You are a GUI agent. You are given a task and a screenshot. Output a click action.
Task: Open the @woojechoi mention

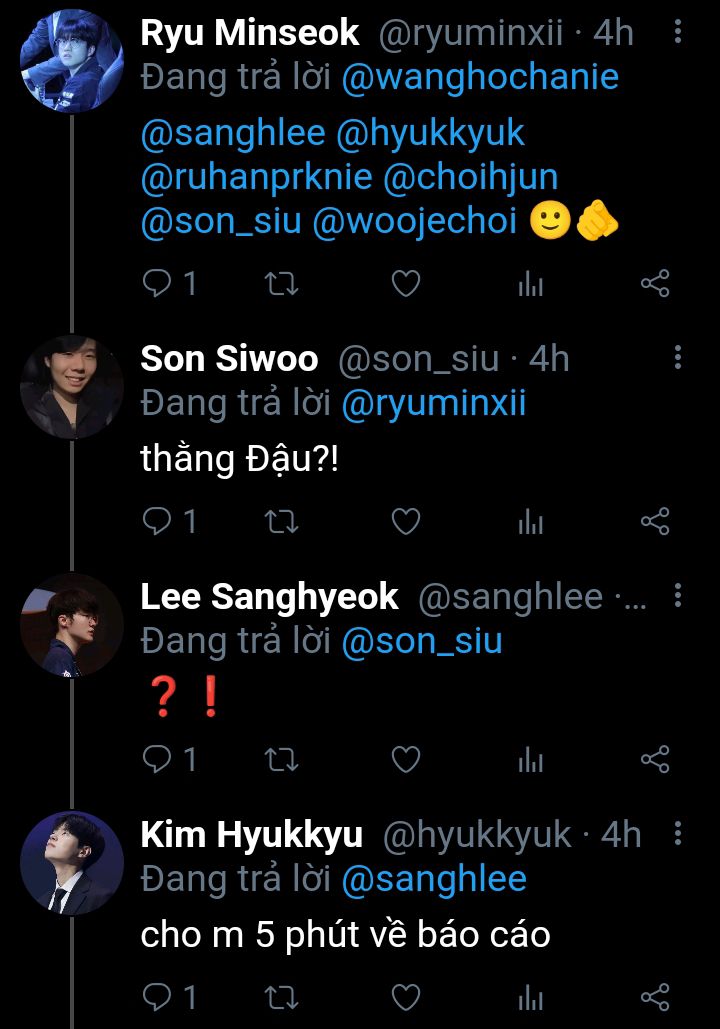pos(414,222)
